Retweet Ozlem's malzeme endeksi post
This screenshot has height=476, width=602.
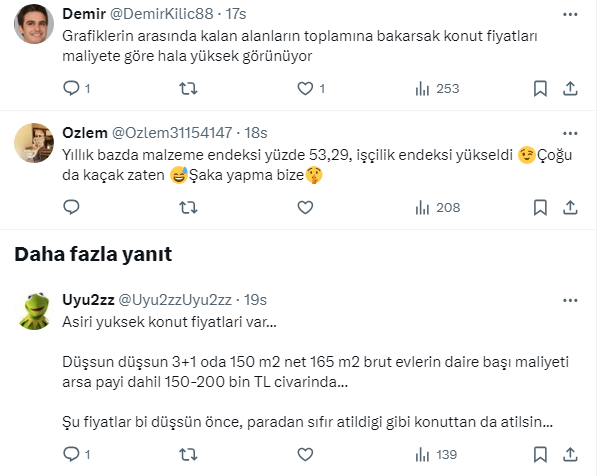point(187,207)
